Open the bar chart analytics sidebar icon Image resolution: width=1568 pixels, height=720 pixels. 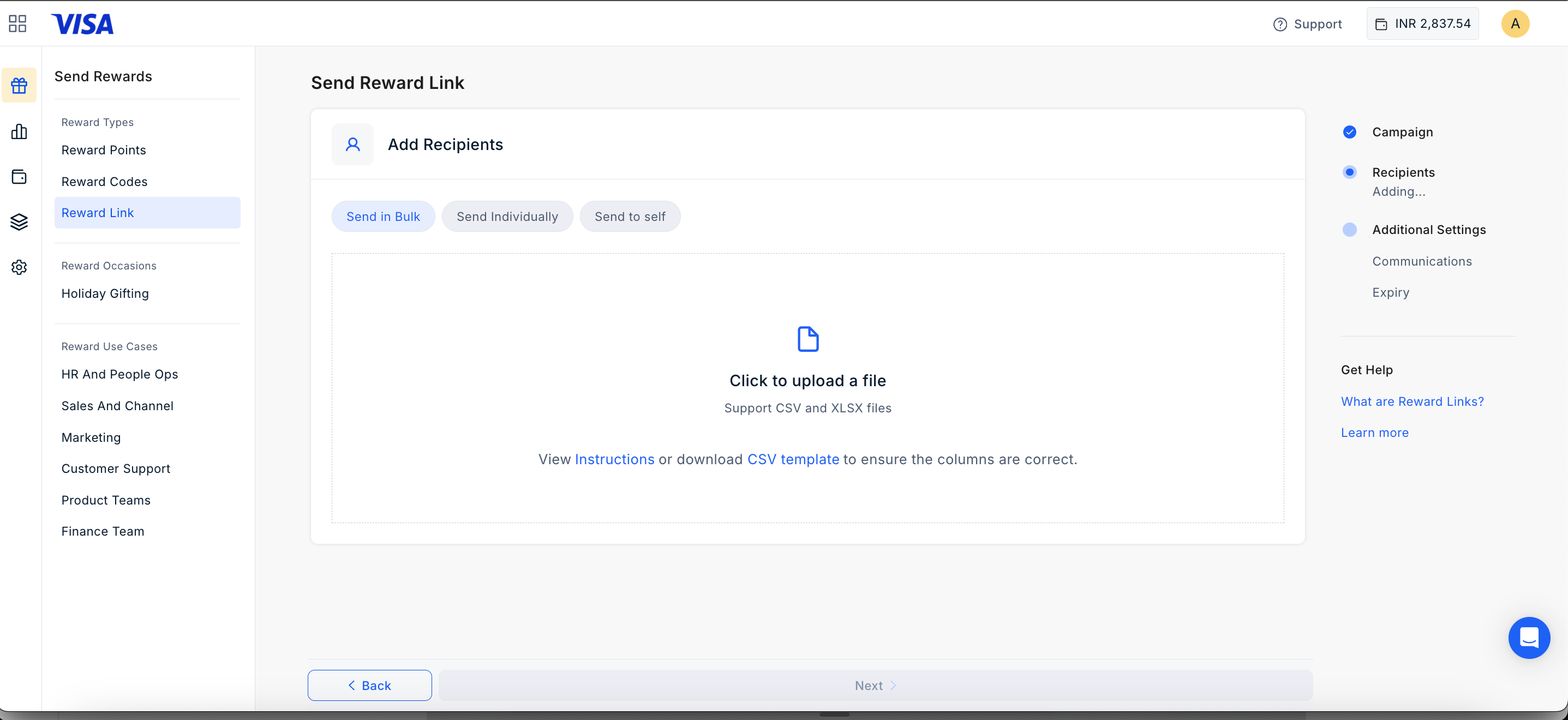pyautogui.click(x=19, y=131)
